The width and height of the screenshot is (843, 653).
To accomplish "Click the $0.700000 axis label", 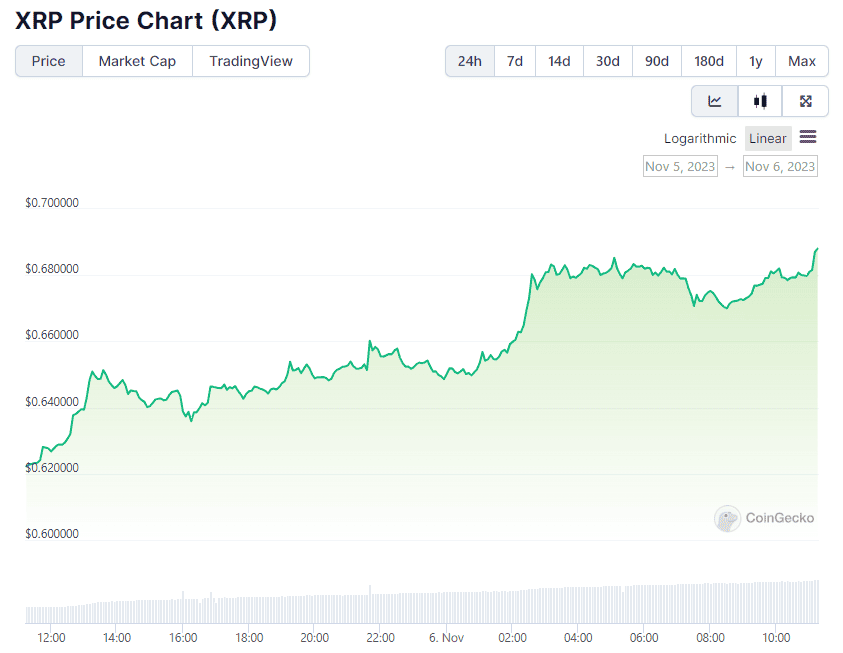I will pos(52,203).
